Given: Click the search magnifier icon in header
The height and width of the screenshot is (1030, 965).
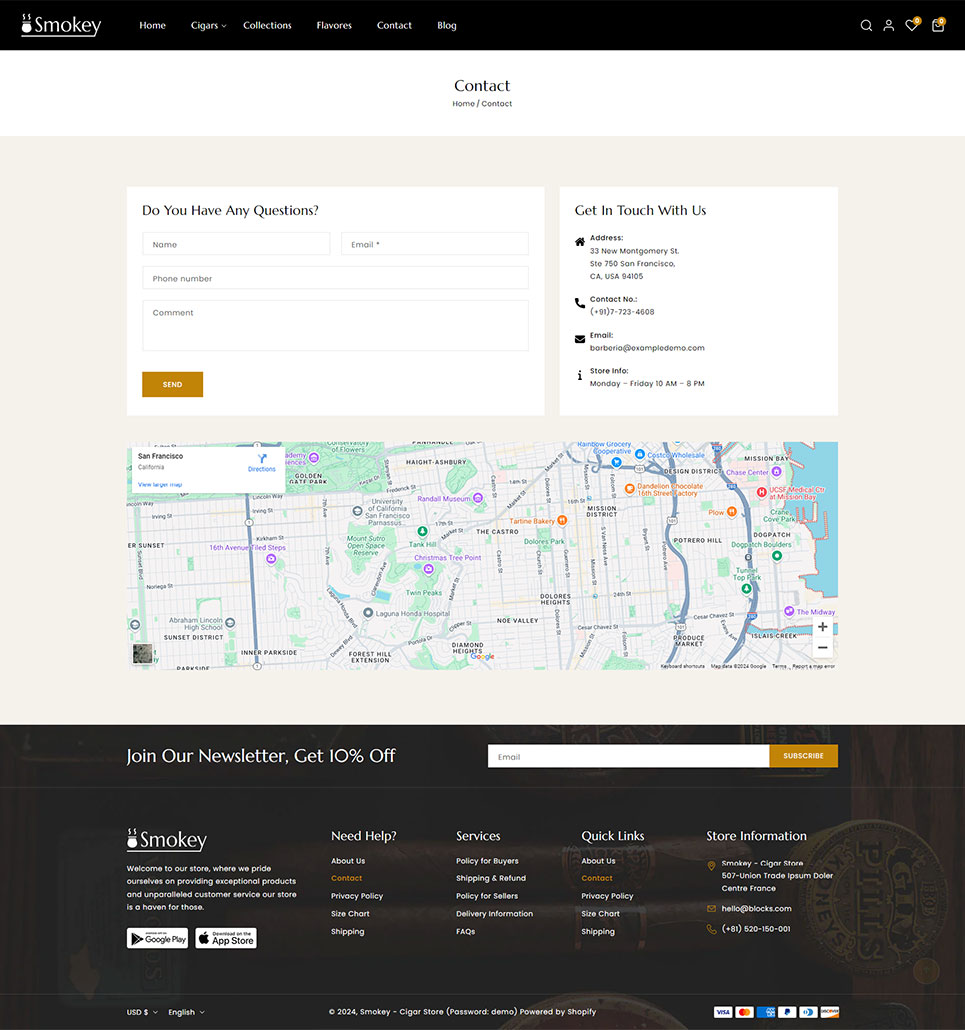Looking at the screenshot, I should (x=866, y=26).
